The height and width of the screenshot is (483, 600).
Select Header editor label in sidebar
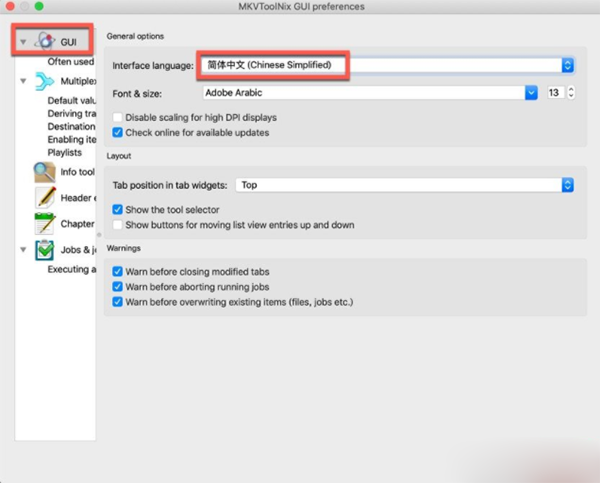point(78,197)
